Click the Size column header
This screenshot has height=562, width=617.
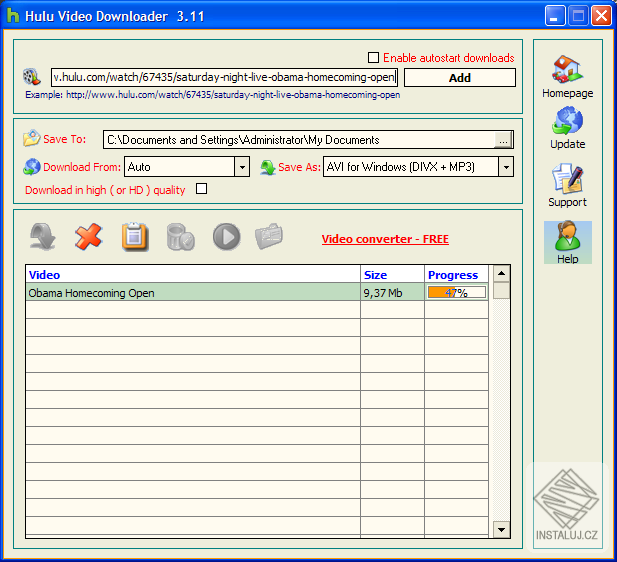pos(392,274)
